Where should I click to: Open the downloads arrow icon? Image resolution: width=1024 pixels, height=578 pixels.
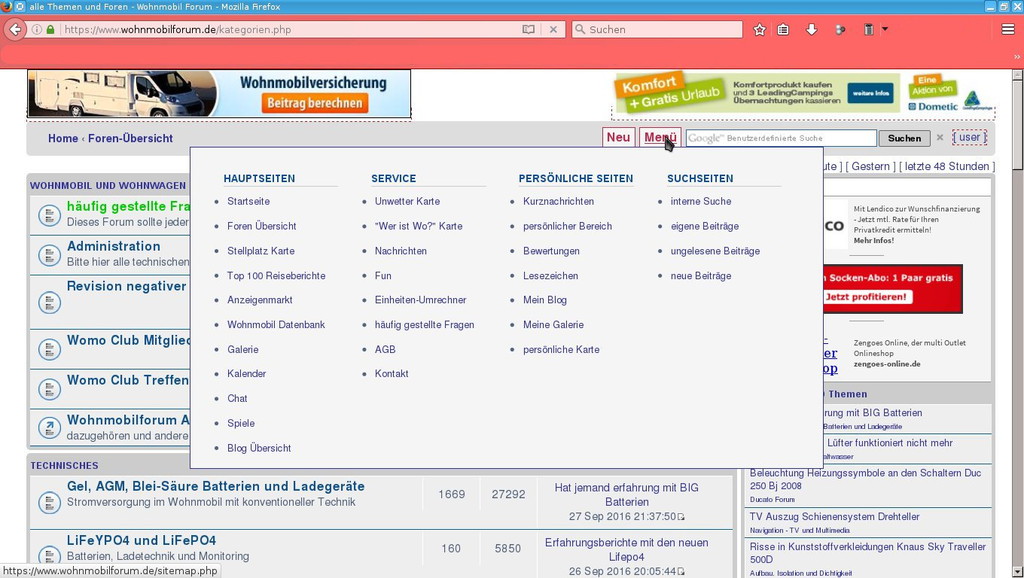tap(811, 29)
